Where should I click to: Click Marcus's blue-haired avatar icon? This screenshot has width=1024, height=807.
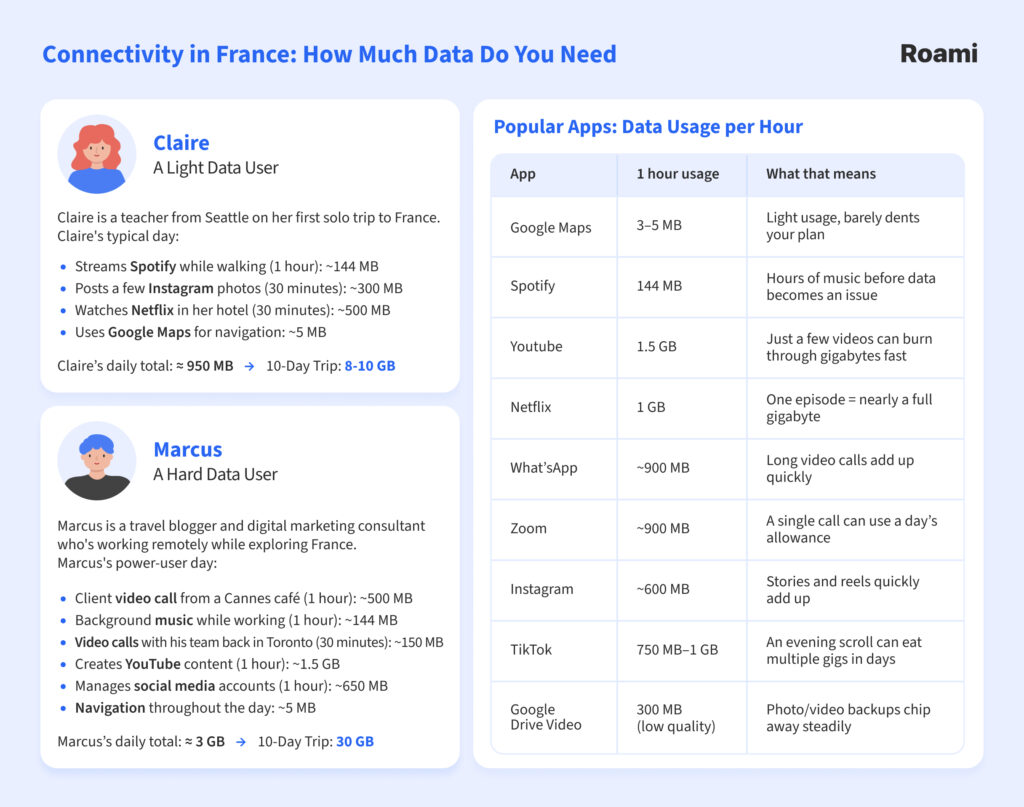click(x=96, y=461)
